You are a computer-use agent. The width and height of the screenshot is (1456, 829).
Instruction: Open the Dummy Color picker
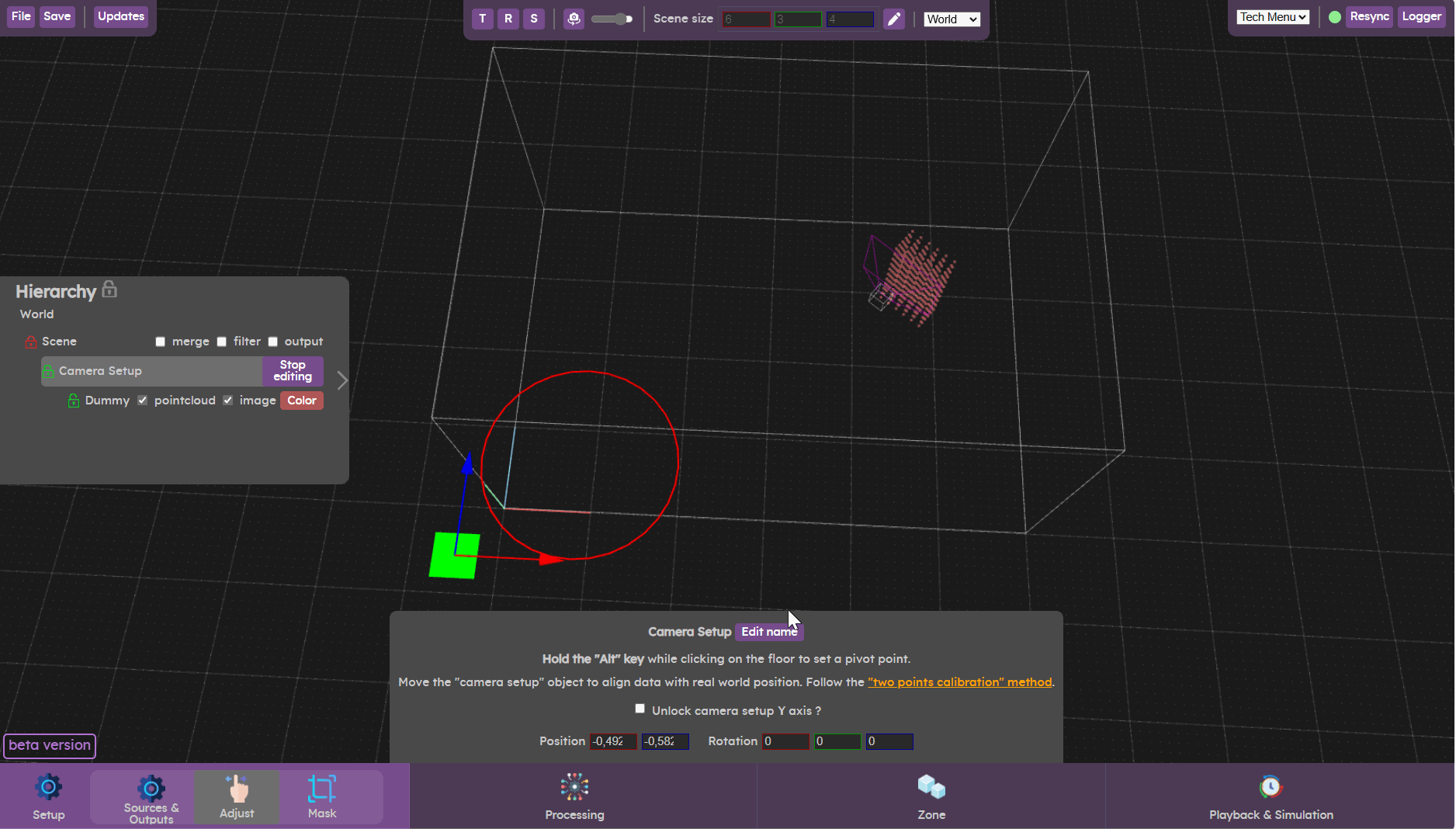point(302,401)
